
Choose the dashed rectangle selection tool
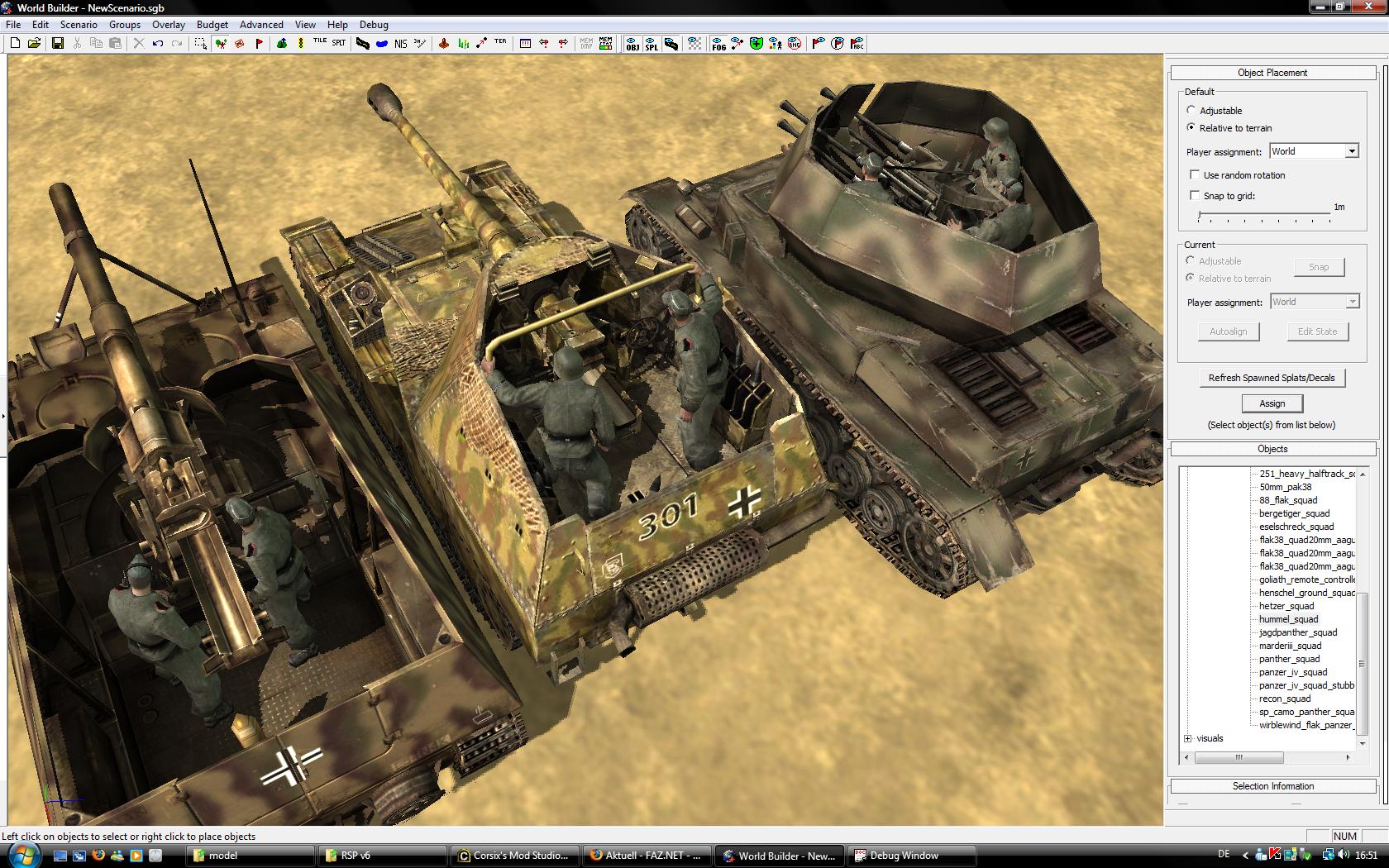[x=201, y=43]
